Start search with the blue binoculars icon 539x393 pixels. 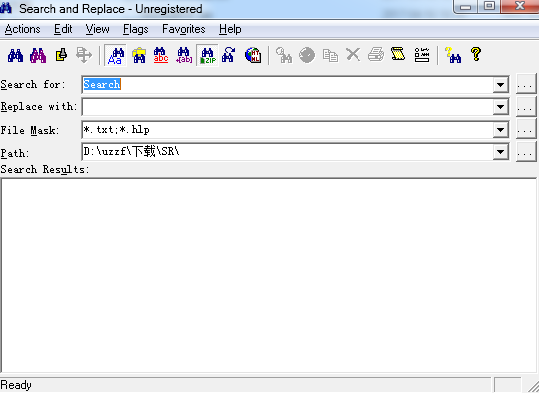(15, 55)
